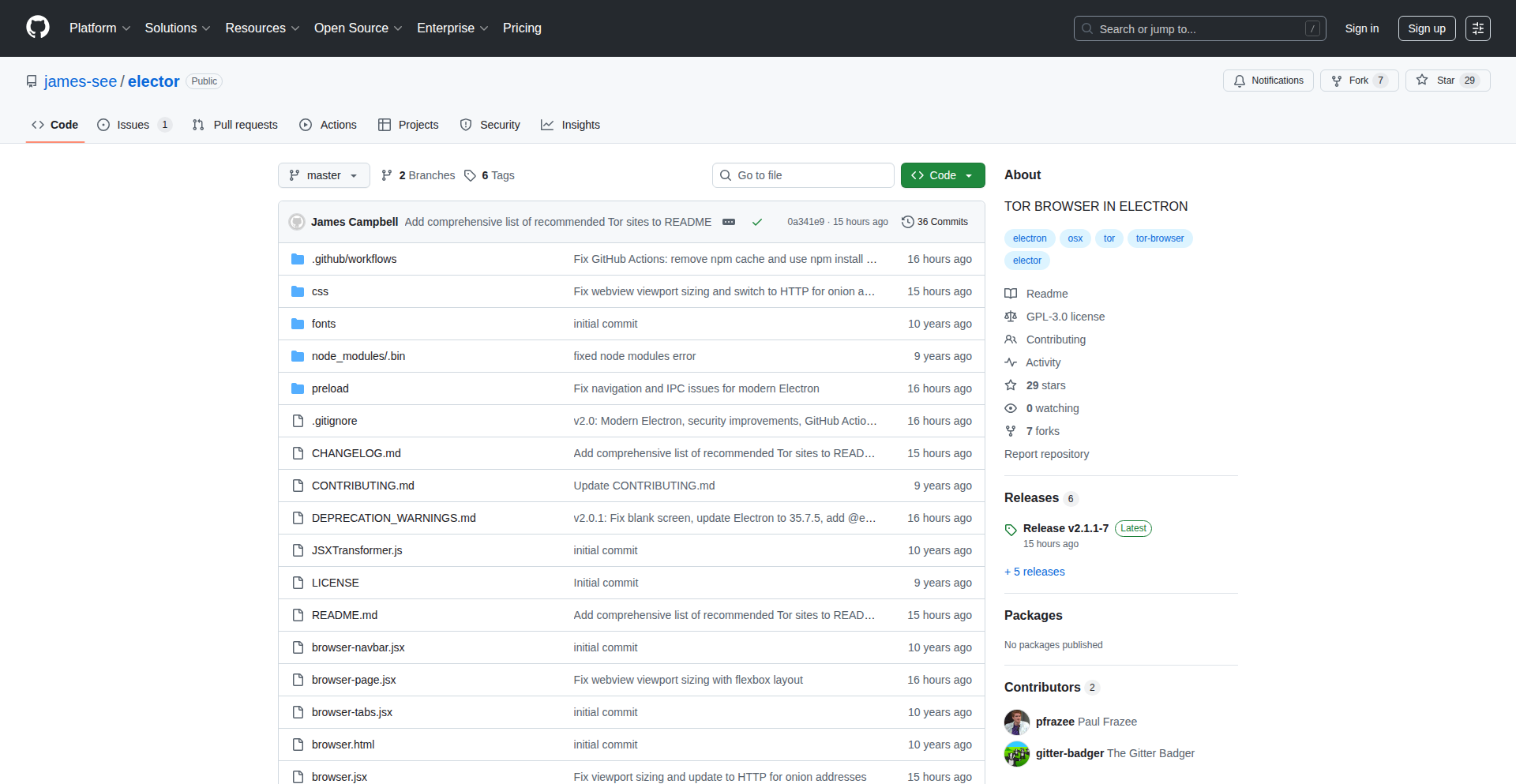Click the eye icon beside watching

[1011, 408]
